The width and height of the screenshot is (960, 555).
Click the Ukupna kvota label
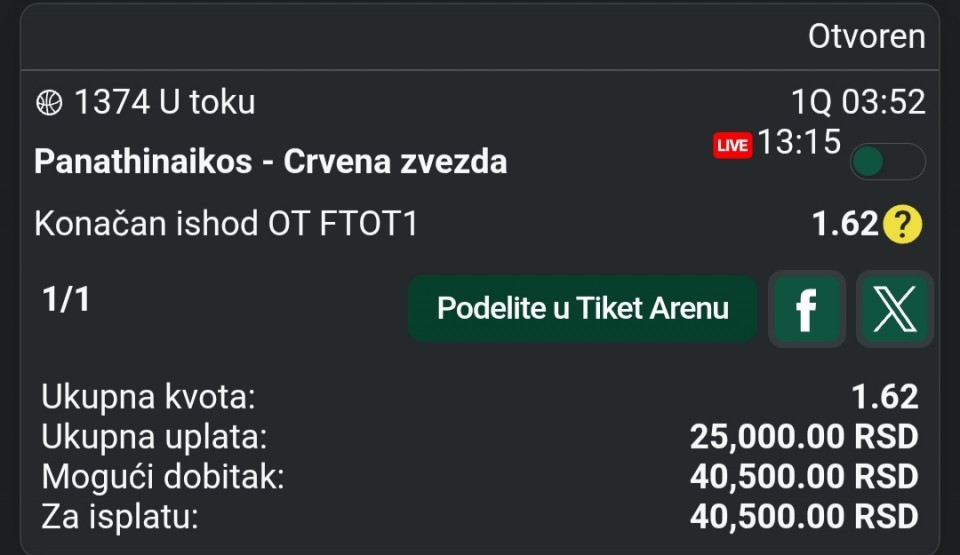click(x=149, y=397)
